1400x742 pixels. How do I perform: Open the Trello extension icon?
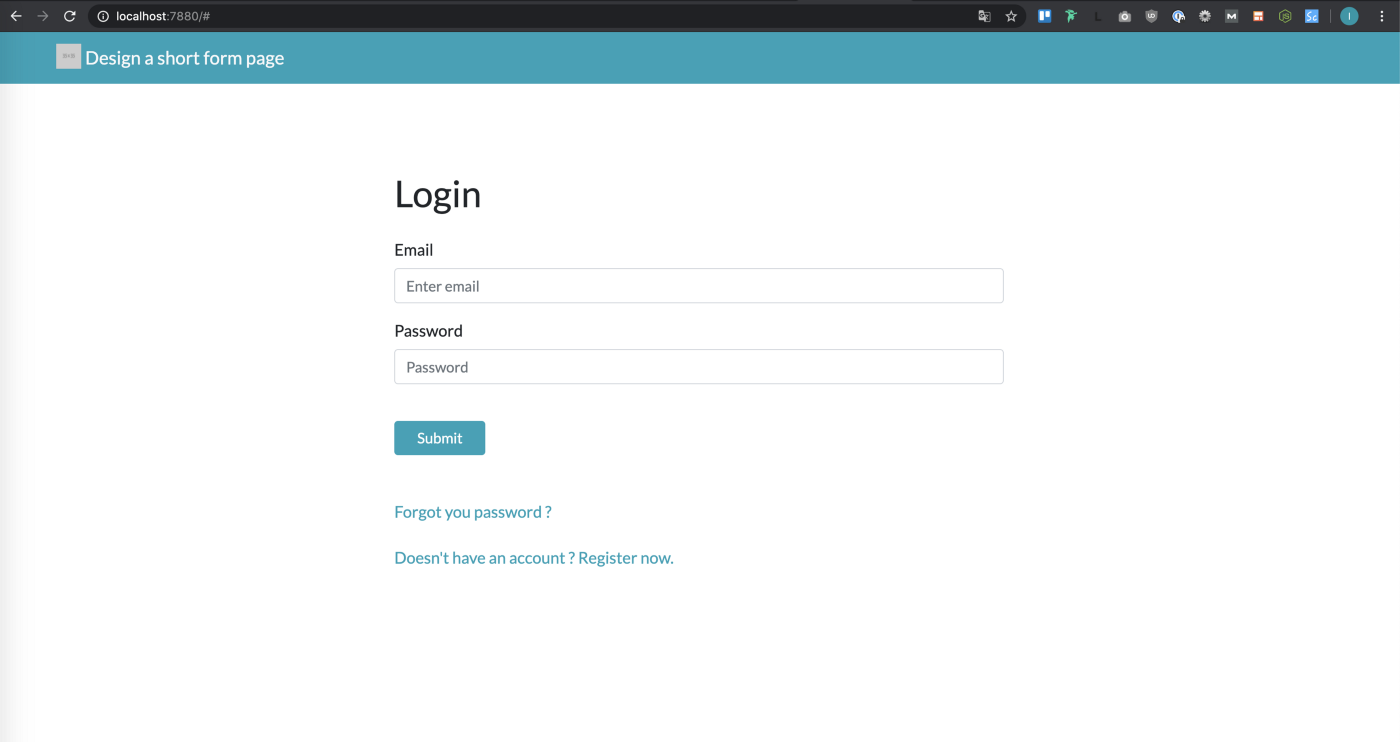coord(1044,16)
